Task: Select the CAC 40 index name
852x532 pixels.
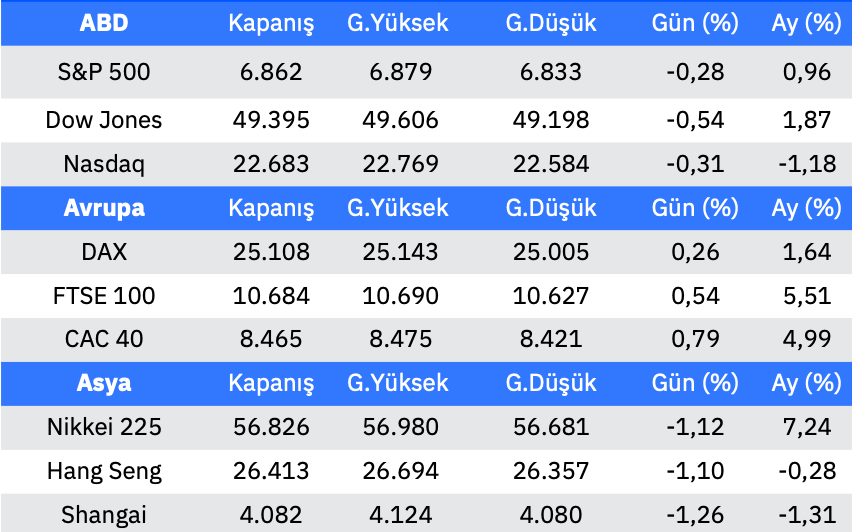Action: coord(104,339)
